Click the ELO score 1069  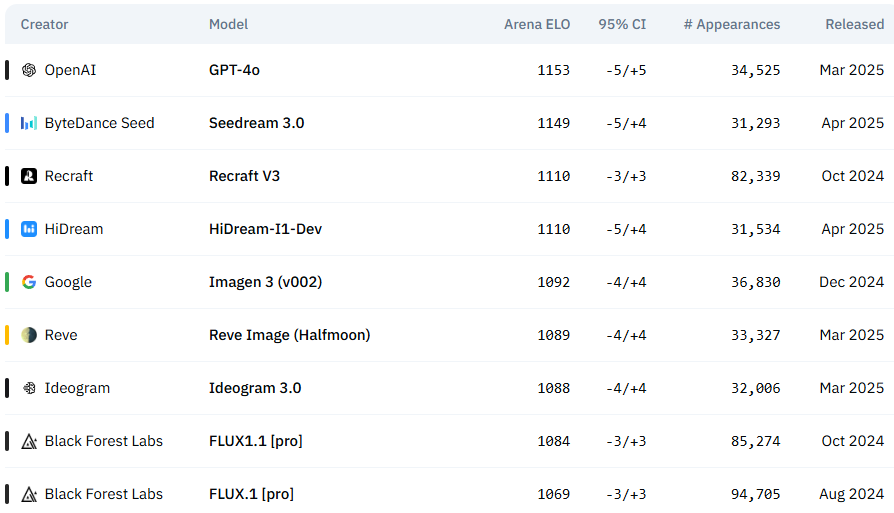tap(554, 494)
